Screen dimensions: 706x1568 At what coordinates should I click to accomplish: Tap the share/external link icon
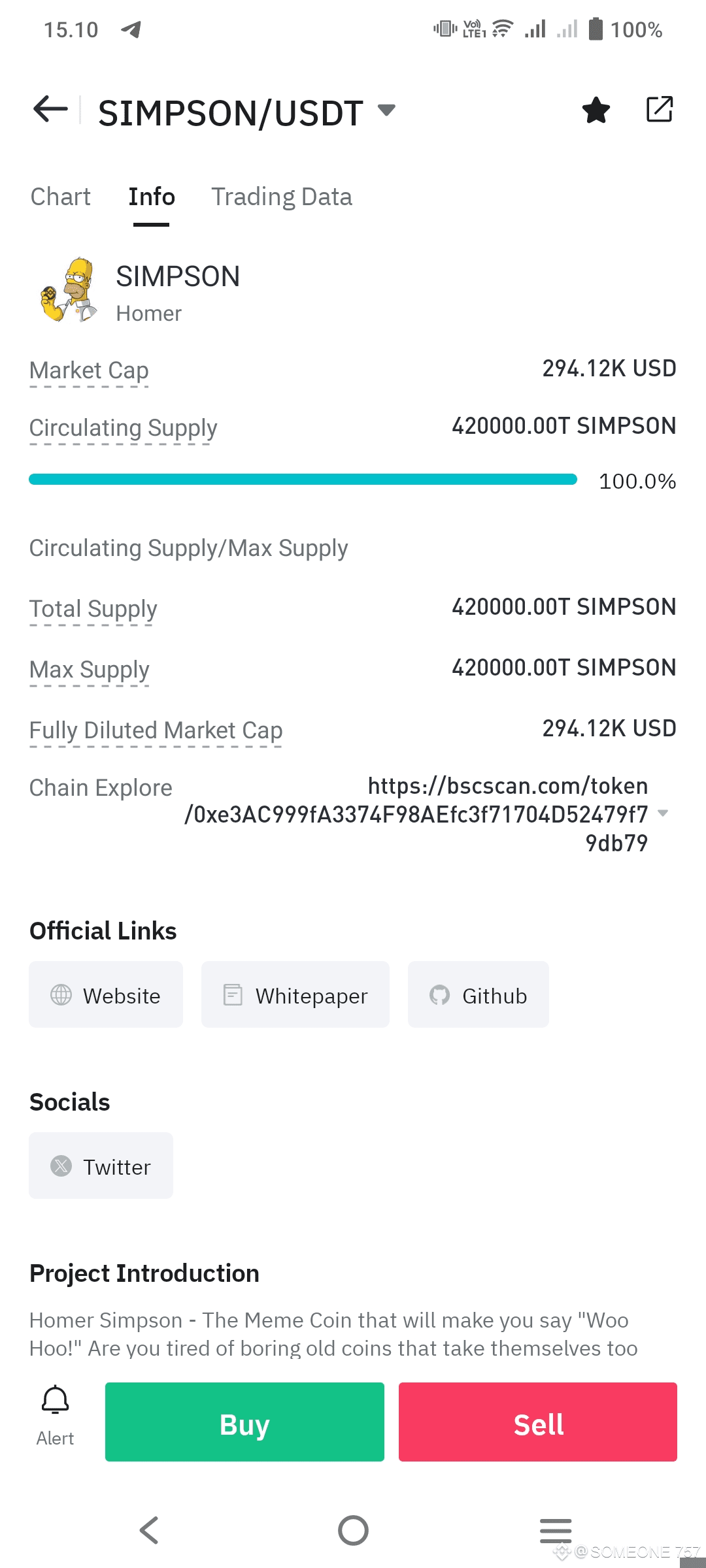point(659,109)
